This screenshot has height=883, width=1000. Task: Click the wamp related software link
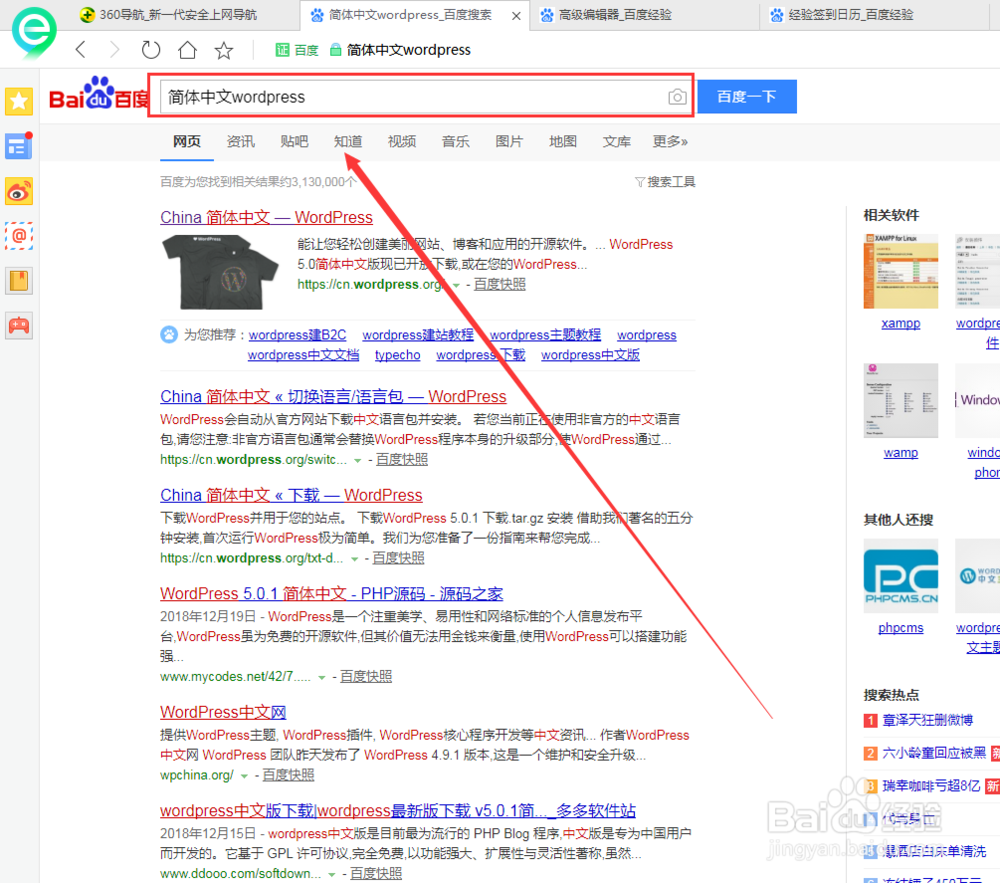coord(901,453)
